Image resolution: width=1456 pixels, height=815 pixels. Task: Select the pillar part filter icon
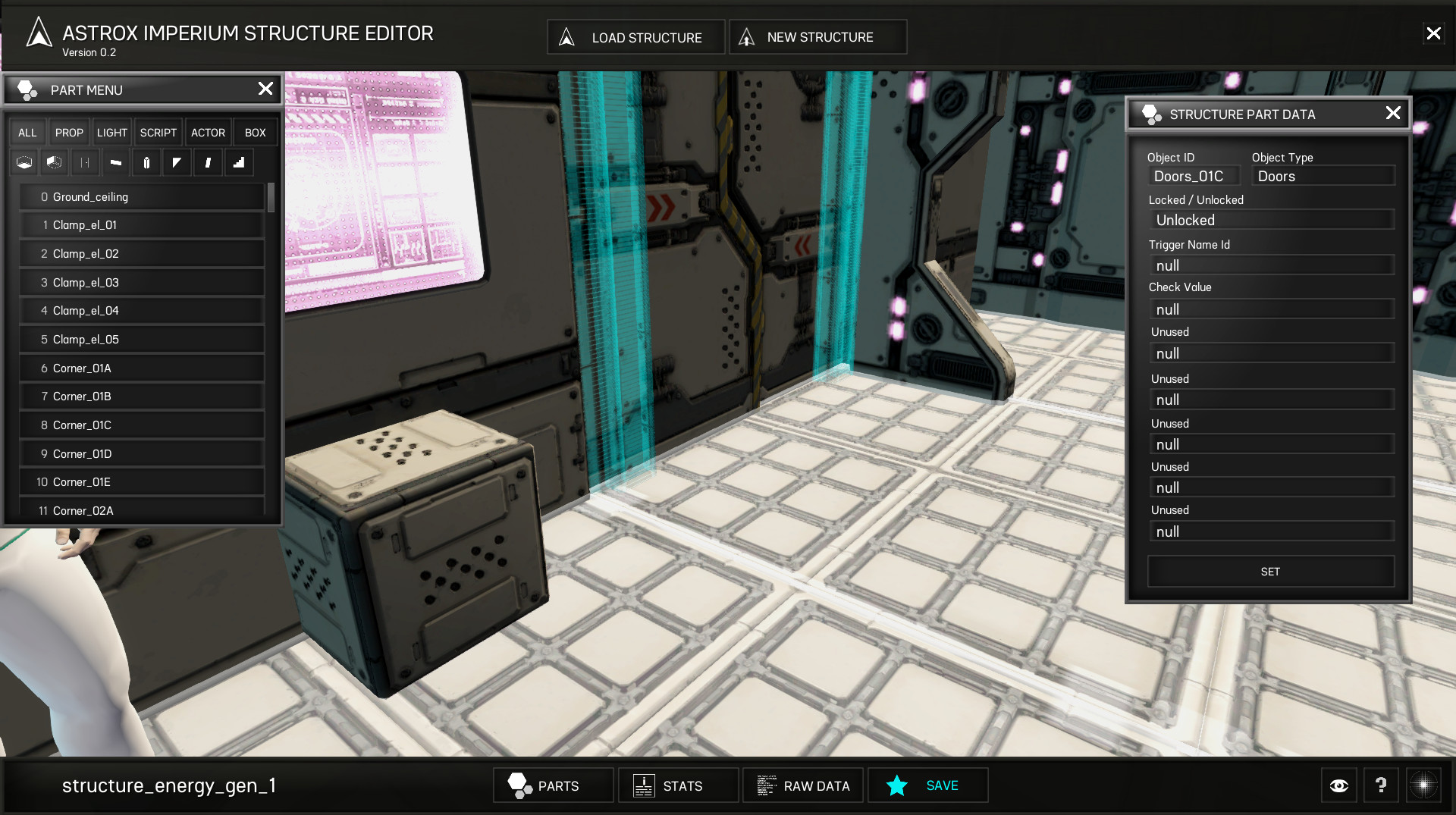pyautogui.click(x=146, y=162)
